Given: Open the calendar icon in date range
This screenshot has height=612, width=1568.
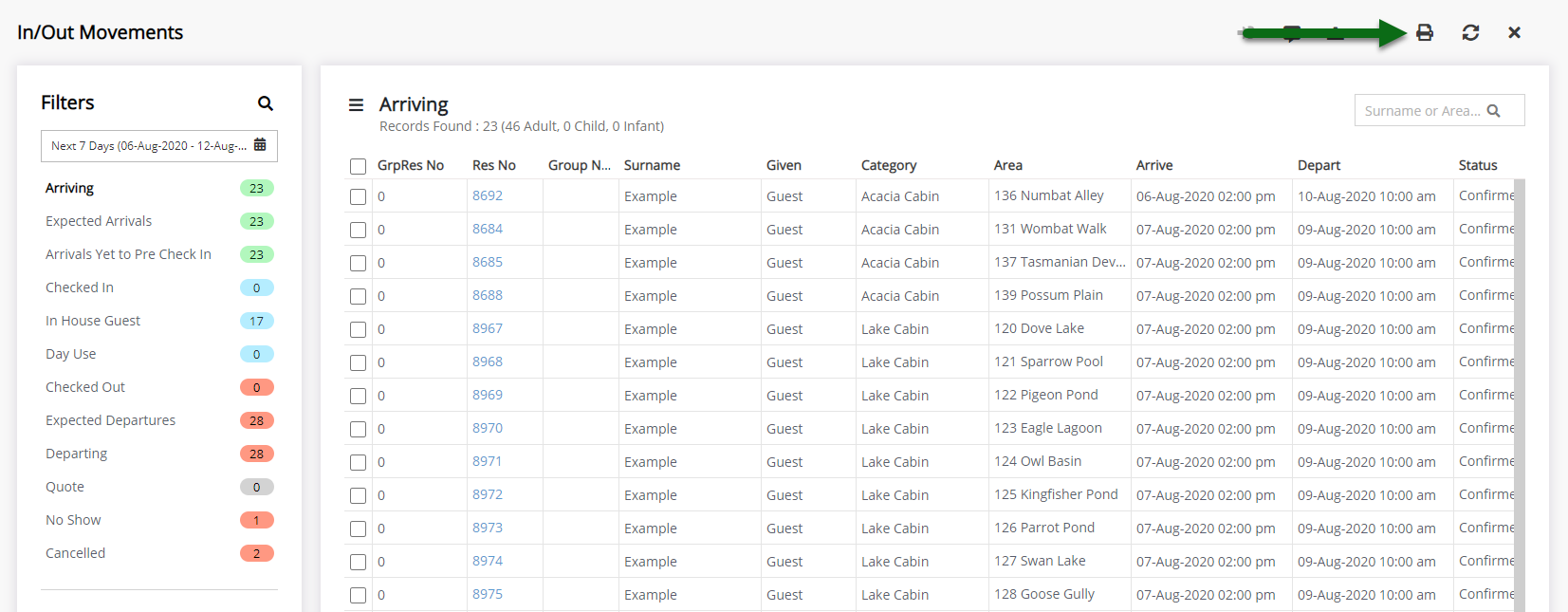Looking at the screenshot, I should (x=260, y=145).
